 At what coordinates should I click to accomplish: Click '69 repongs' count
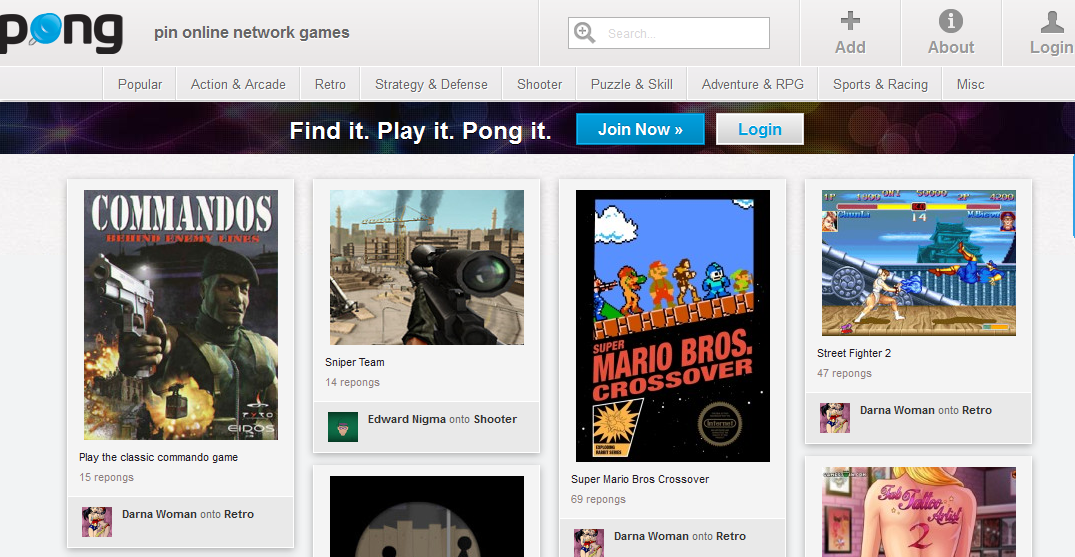tap(598, 499)
